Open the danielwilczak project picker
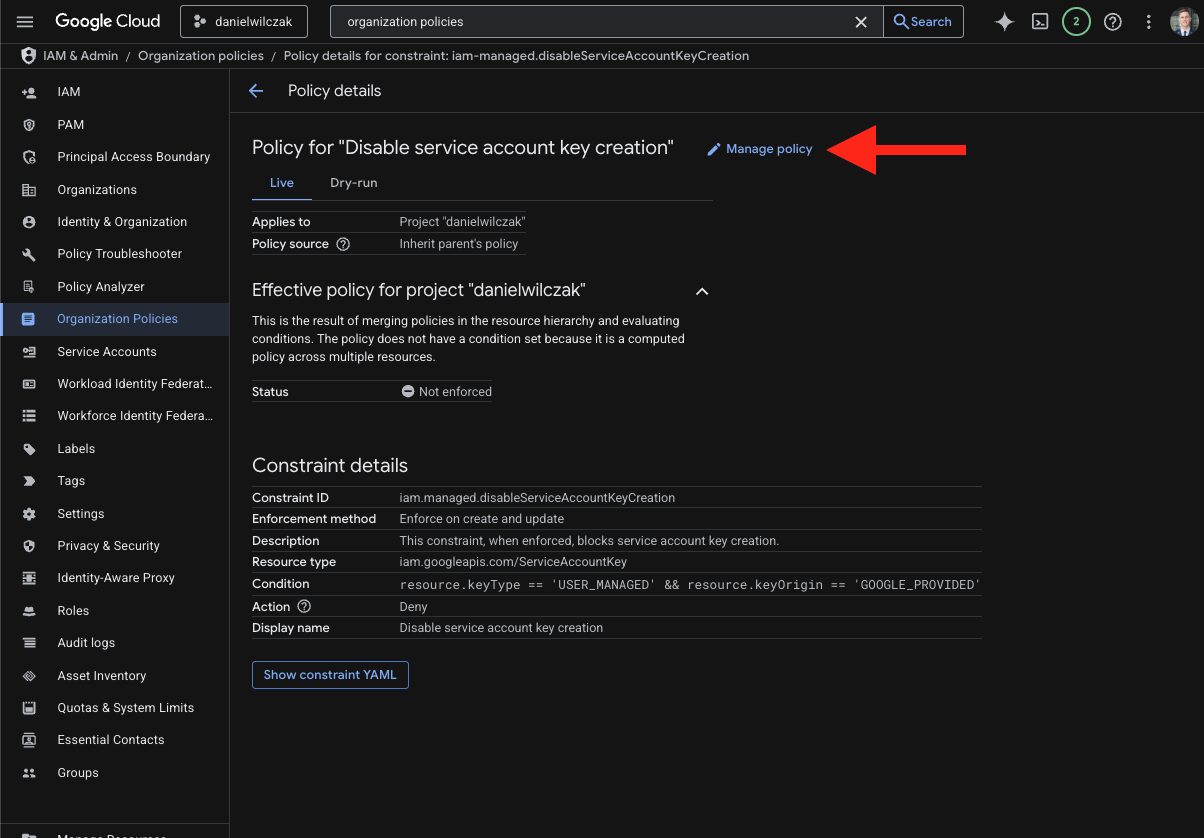Screen dimensions: 1204x838 [x=244, y=21]
